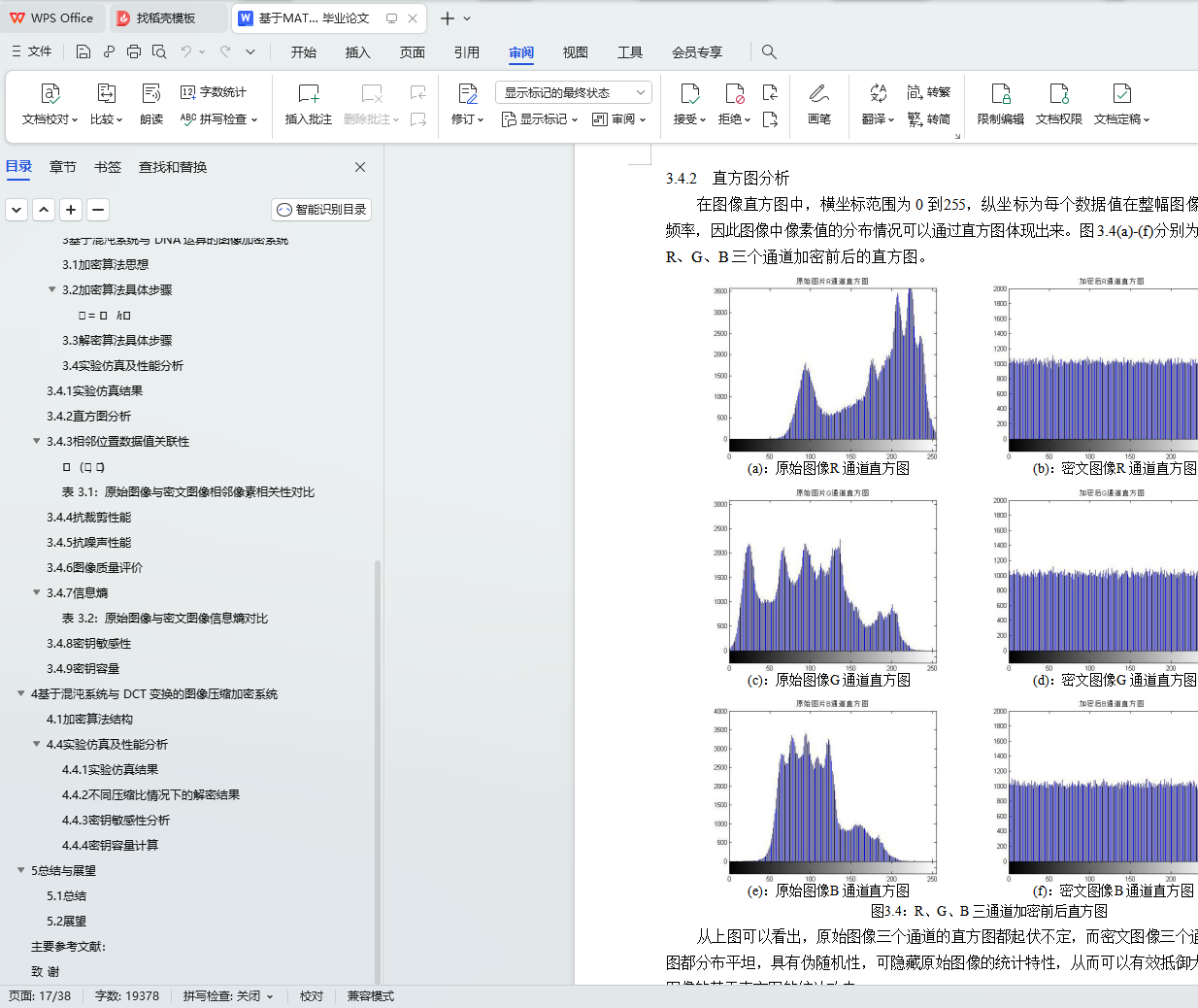Image resolution: width=1198 pixels, height=1008 pixels.
Task: Click the 接受 accept changes icon
Action: (x=690, y=93)
